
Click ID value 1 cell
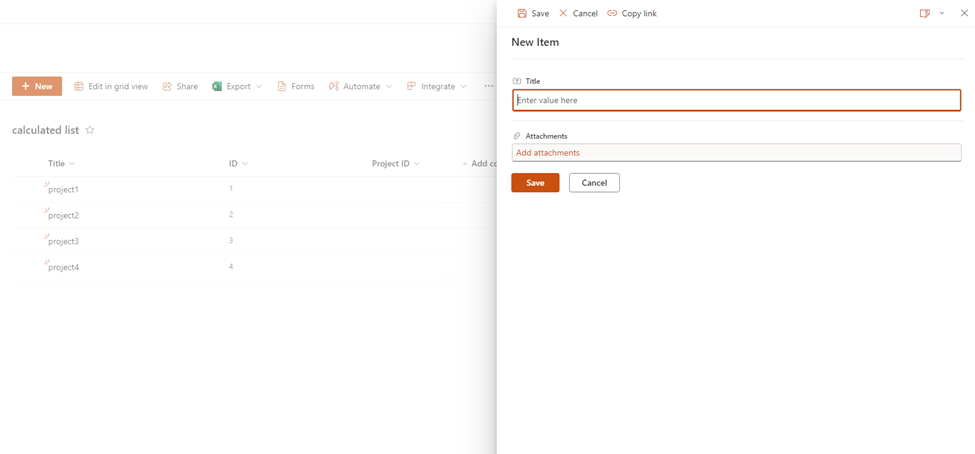[231, 188]
